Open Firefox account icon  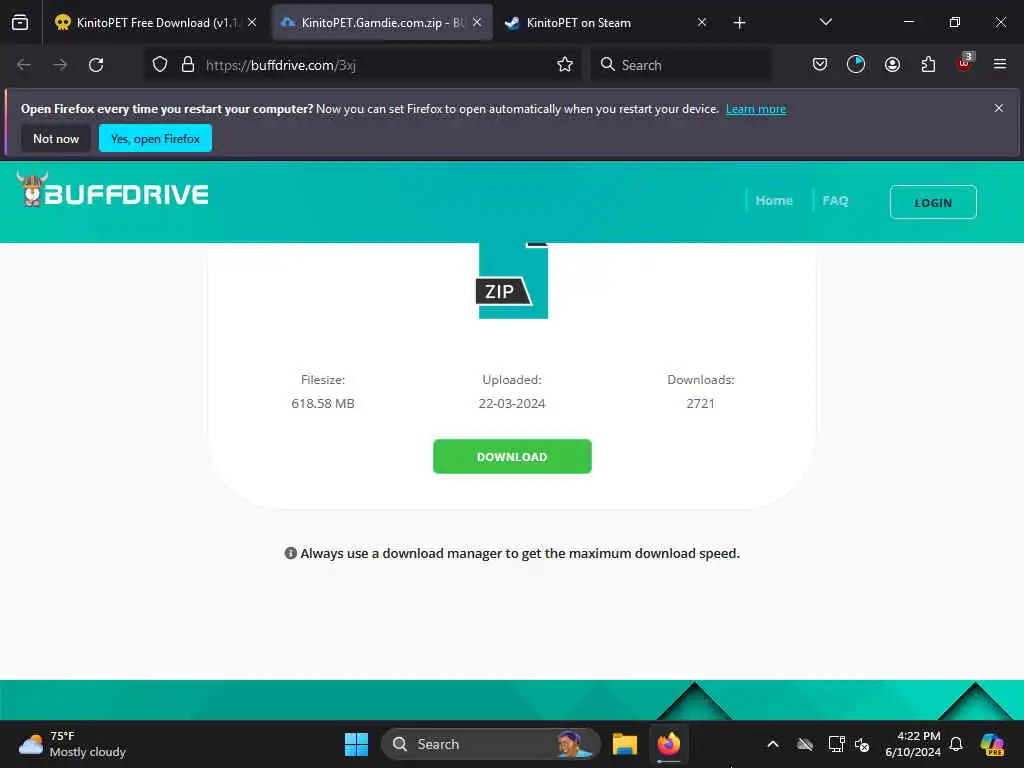point(893,65)
